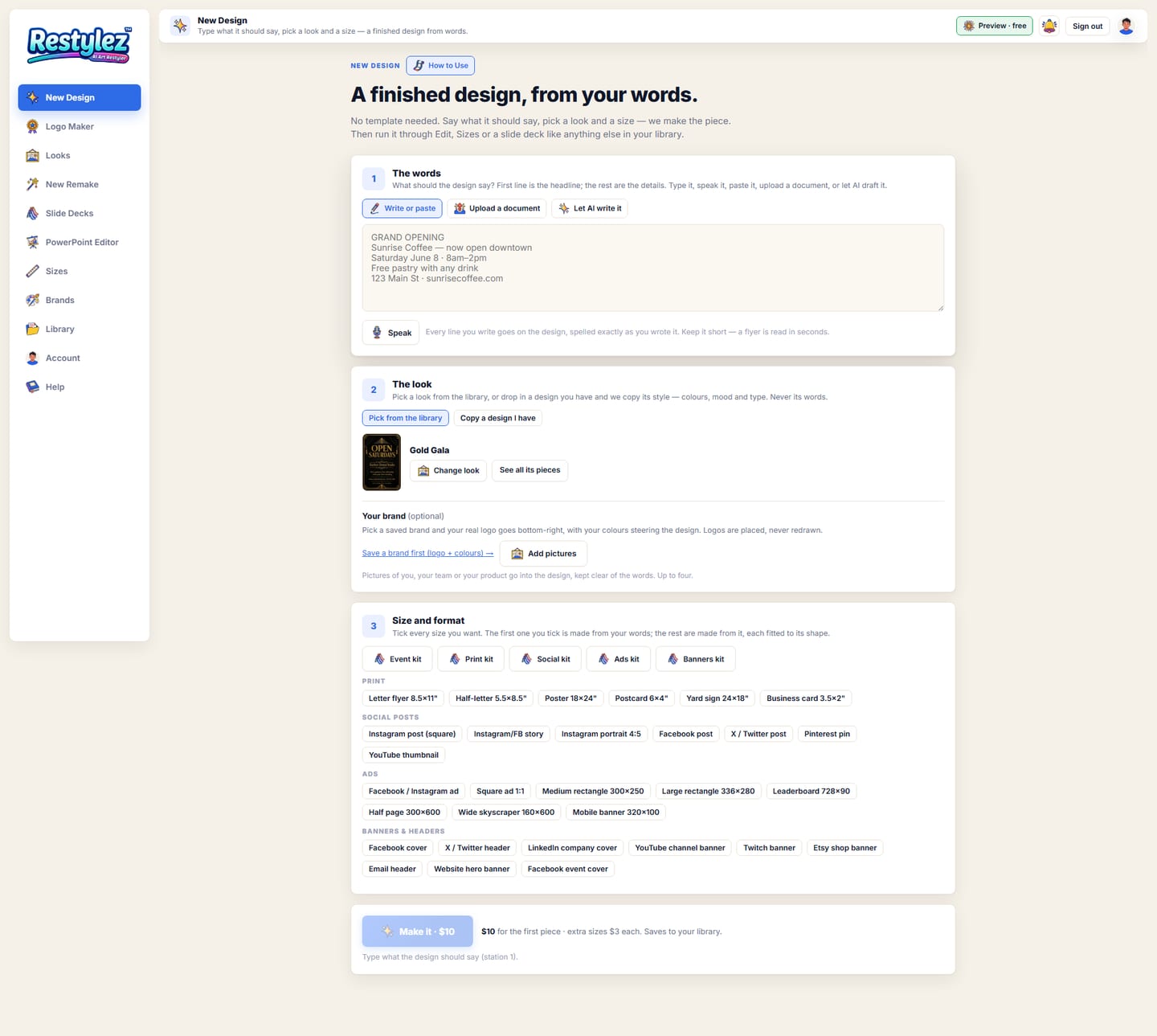Click inside the design words text area
The height and width of the screenshot is (1036, 1157).
(653, 268)
